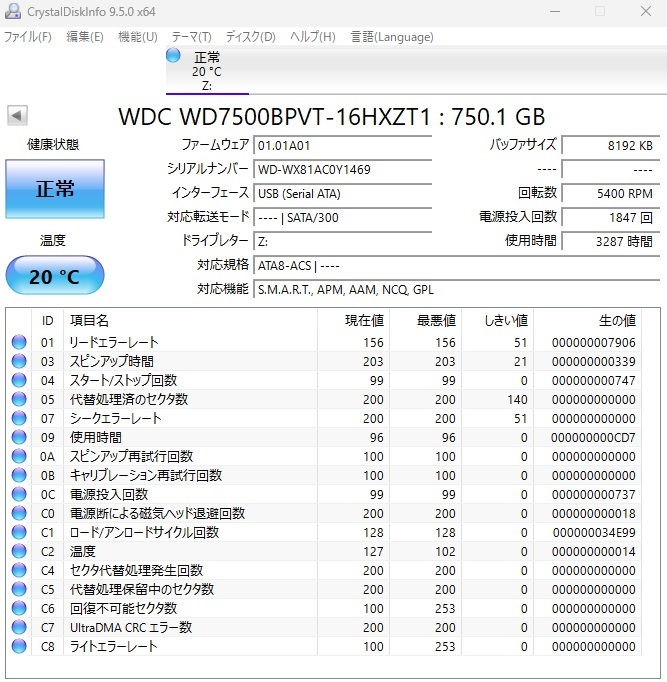
Task: Click the power on count field 1847 回
Action: click(611, 217)
